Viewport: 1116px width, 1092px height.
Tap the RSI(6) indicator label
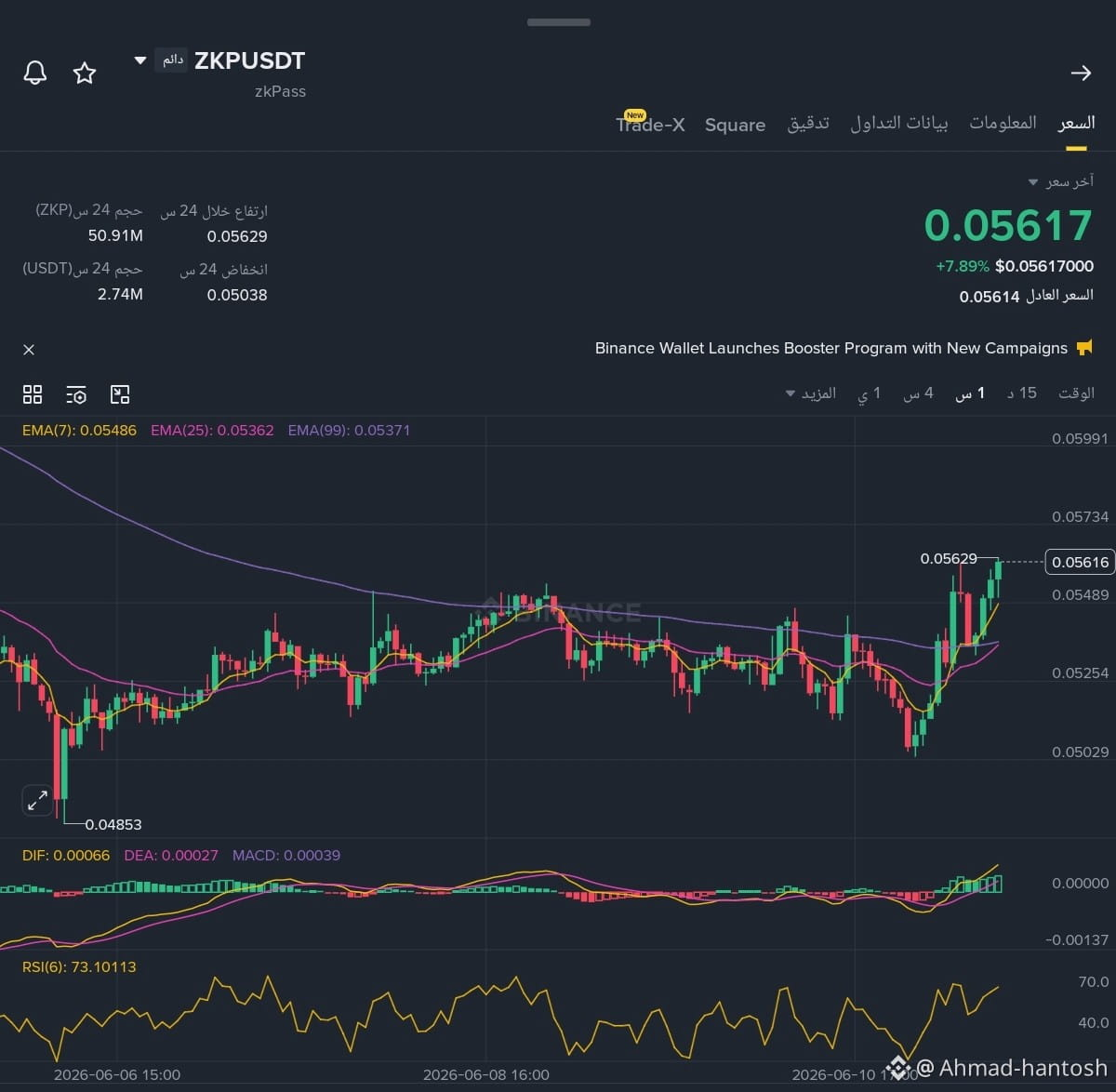coord(79,967)
